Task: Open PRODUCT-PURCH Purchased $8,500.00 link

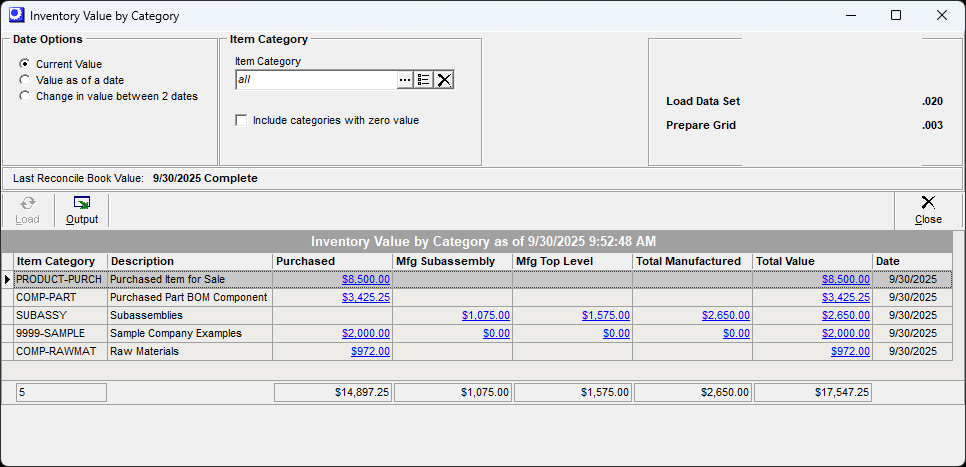Action: pos(366,279)
